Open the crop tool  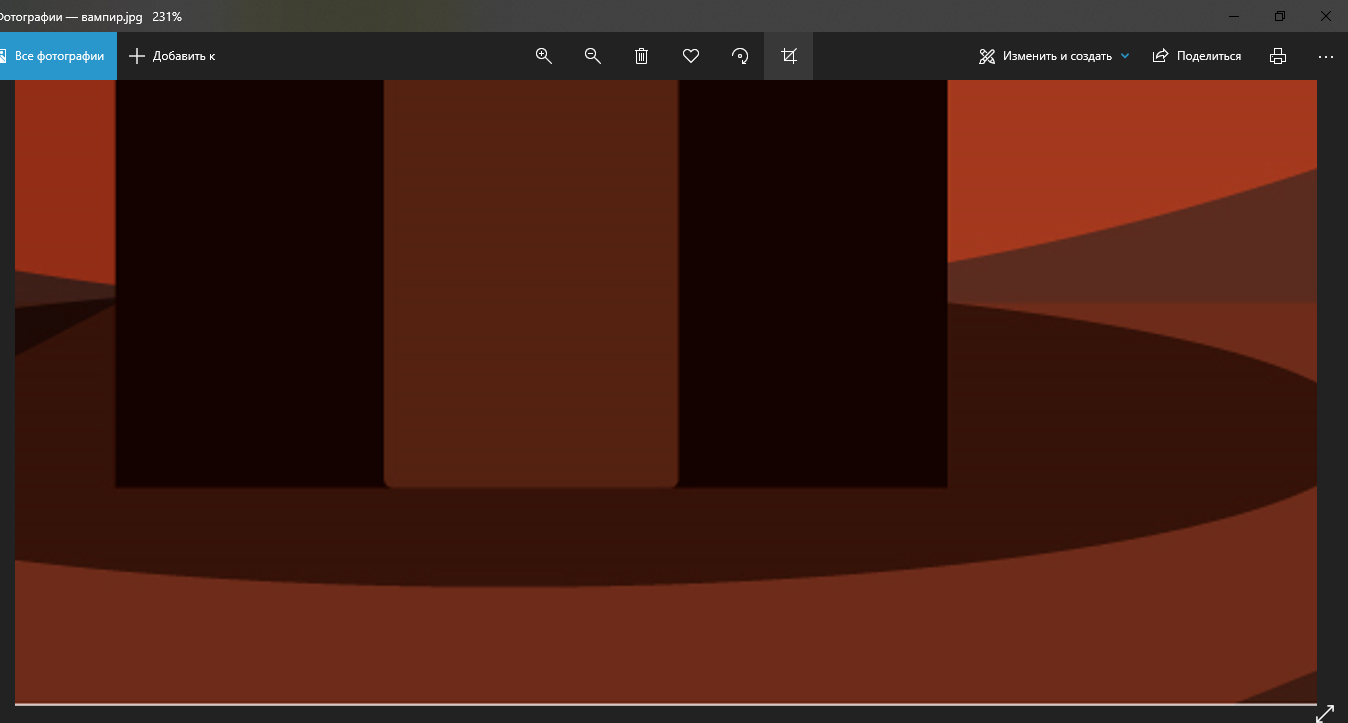[789, 56]
